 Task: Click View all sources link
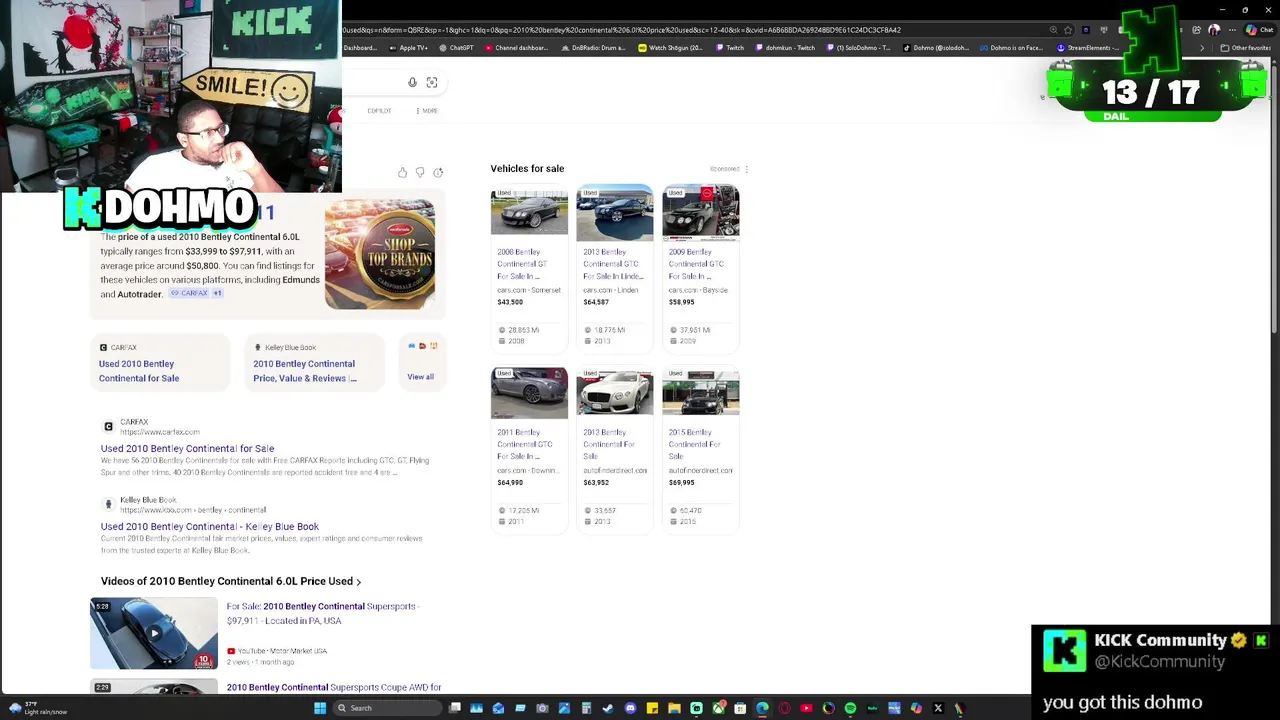pos(420,377)
